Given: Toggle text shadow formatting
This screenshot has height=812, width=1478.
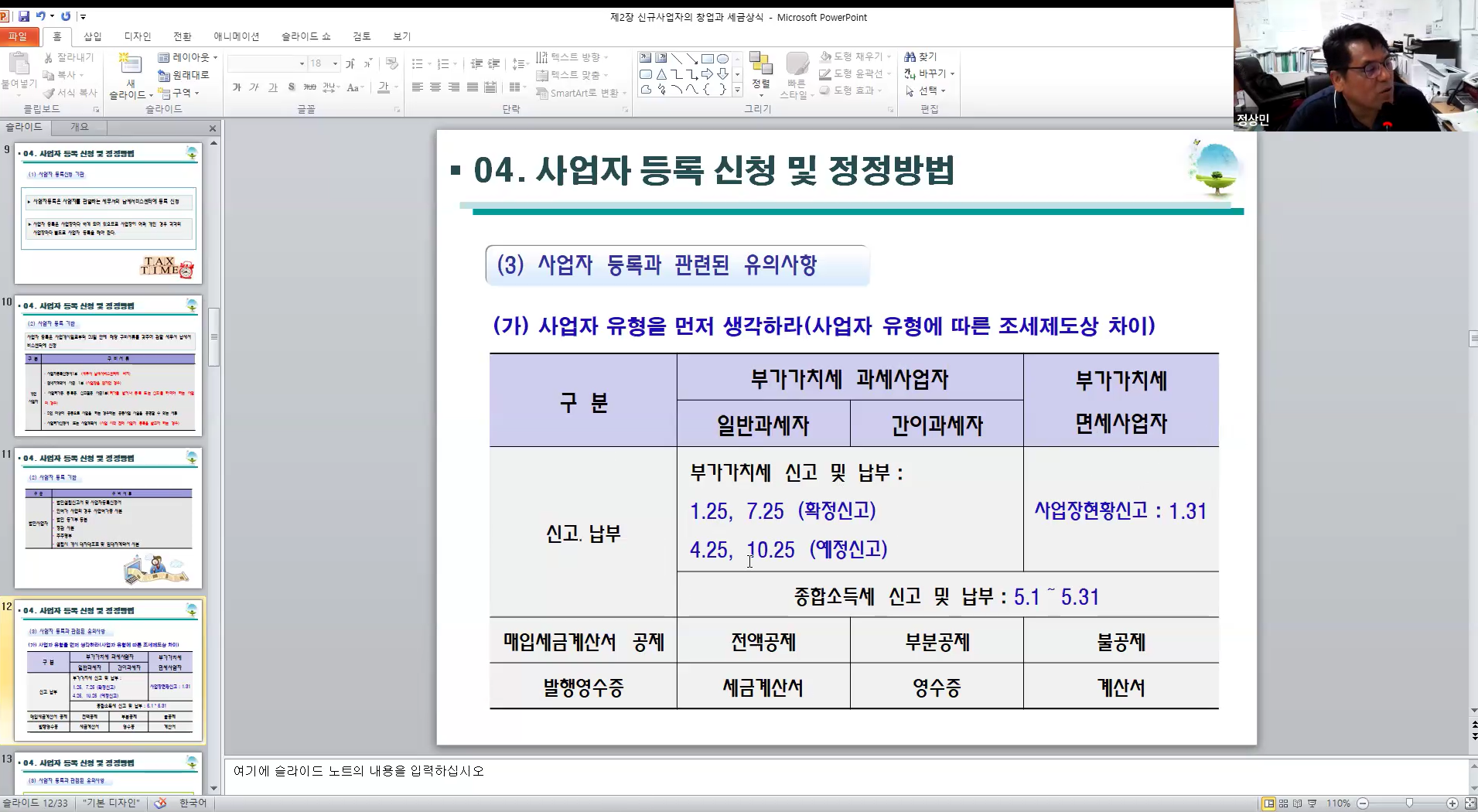Looking at the screenshot, I should [x=292, y=87].
